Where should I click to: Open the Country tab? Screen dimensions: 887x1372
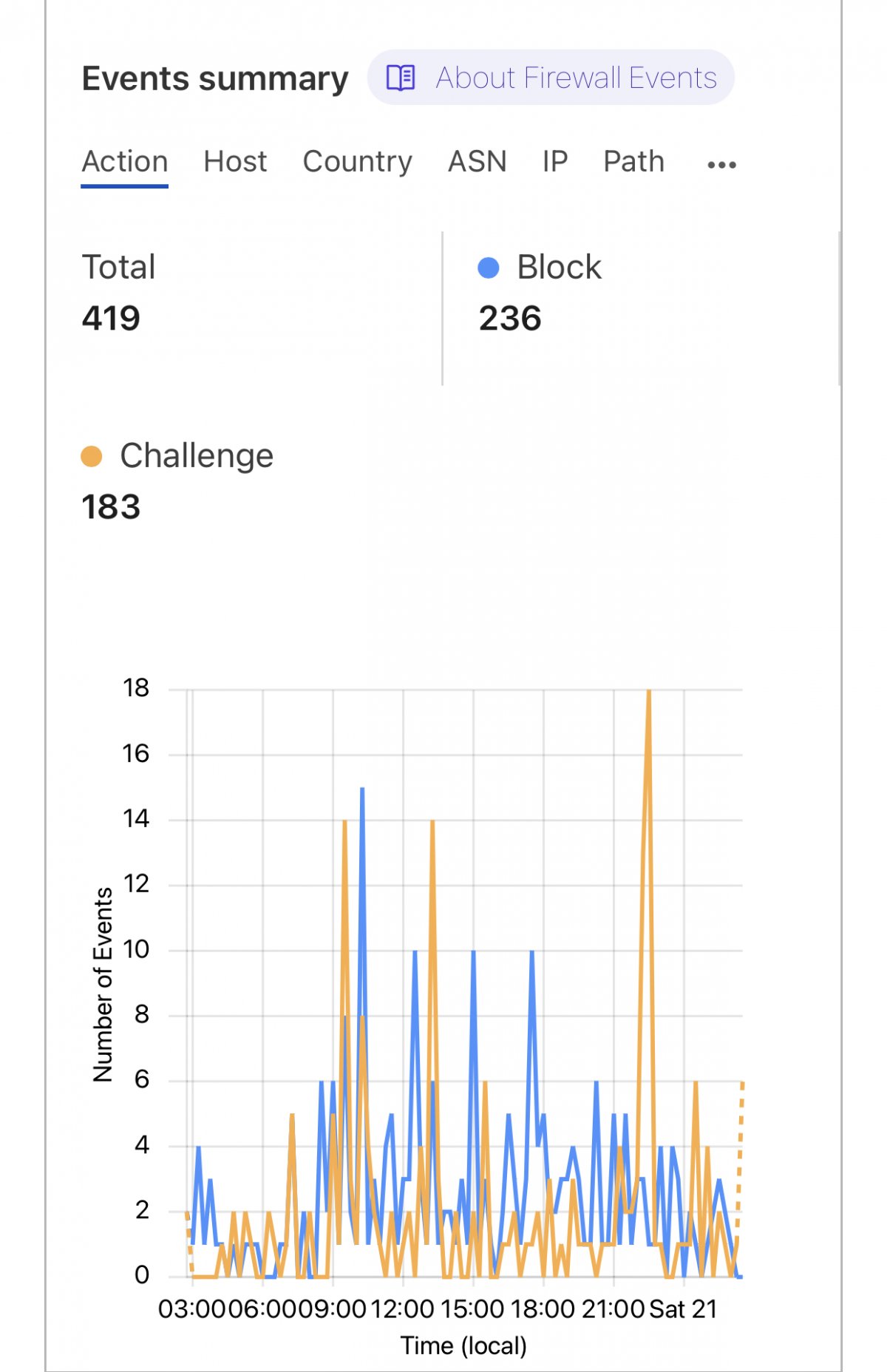357,162
